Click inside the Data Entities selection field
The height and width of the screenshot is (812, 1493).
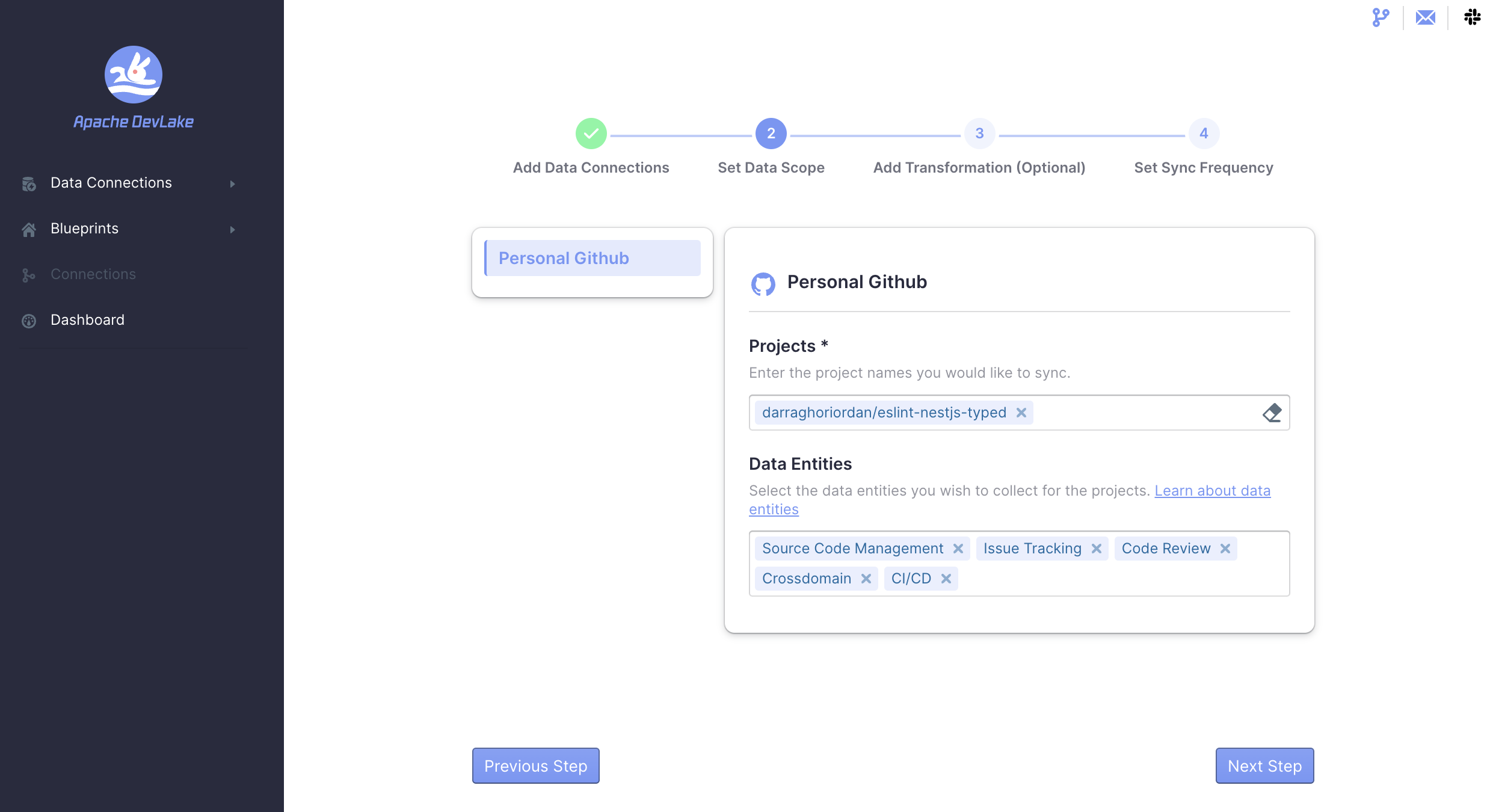pyautogui.click(x=1020, y=564)
